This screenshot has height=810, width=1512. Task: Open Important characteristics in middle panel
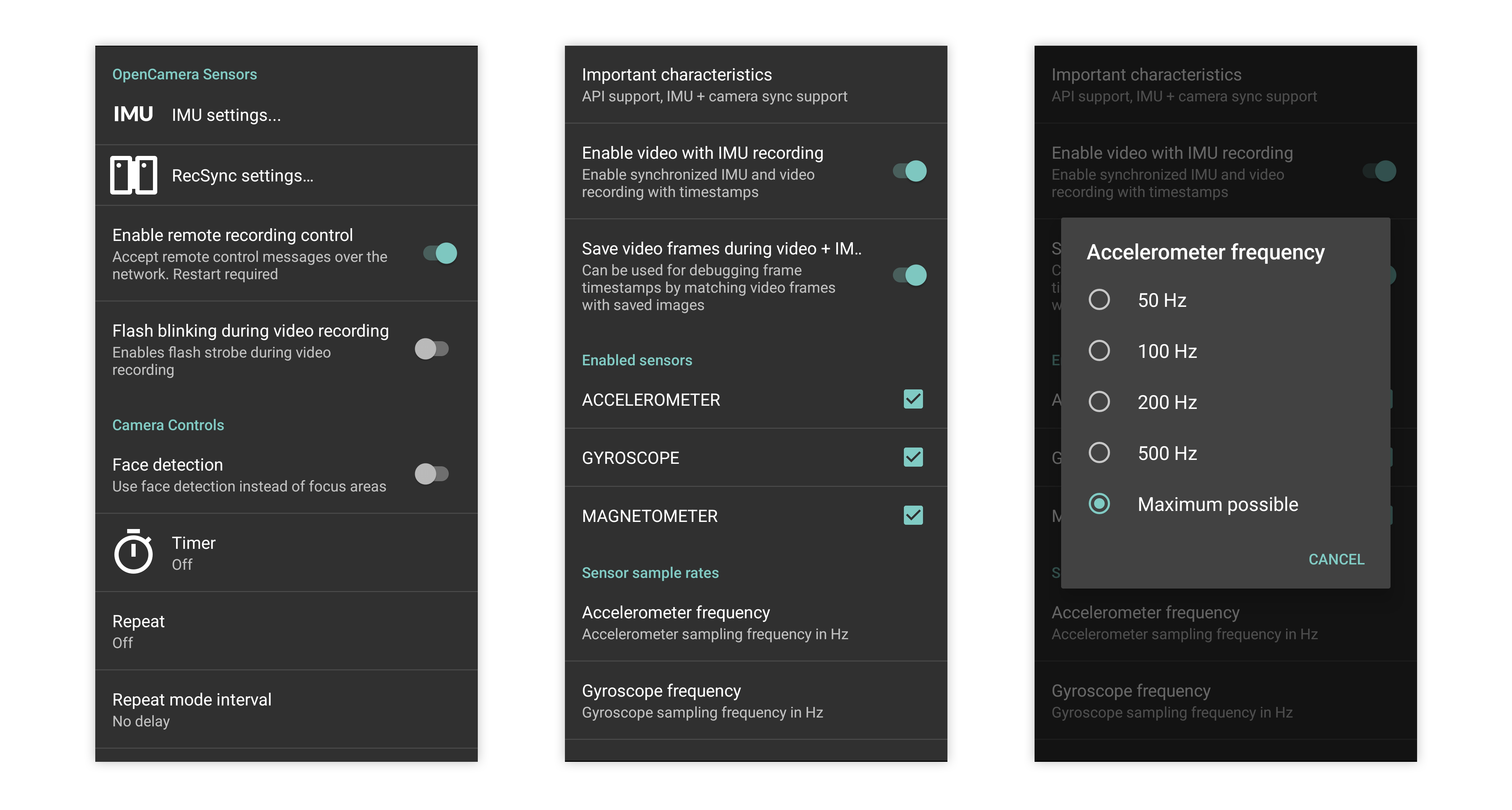pos(714,85)
